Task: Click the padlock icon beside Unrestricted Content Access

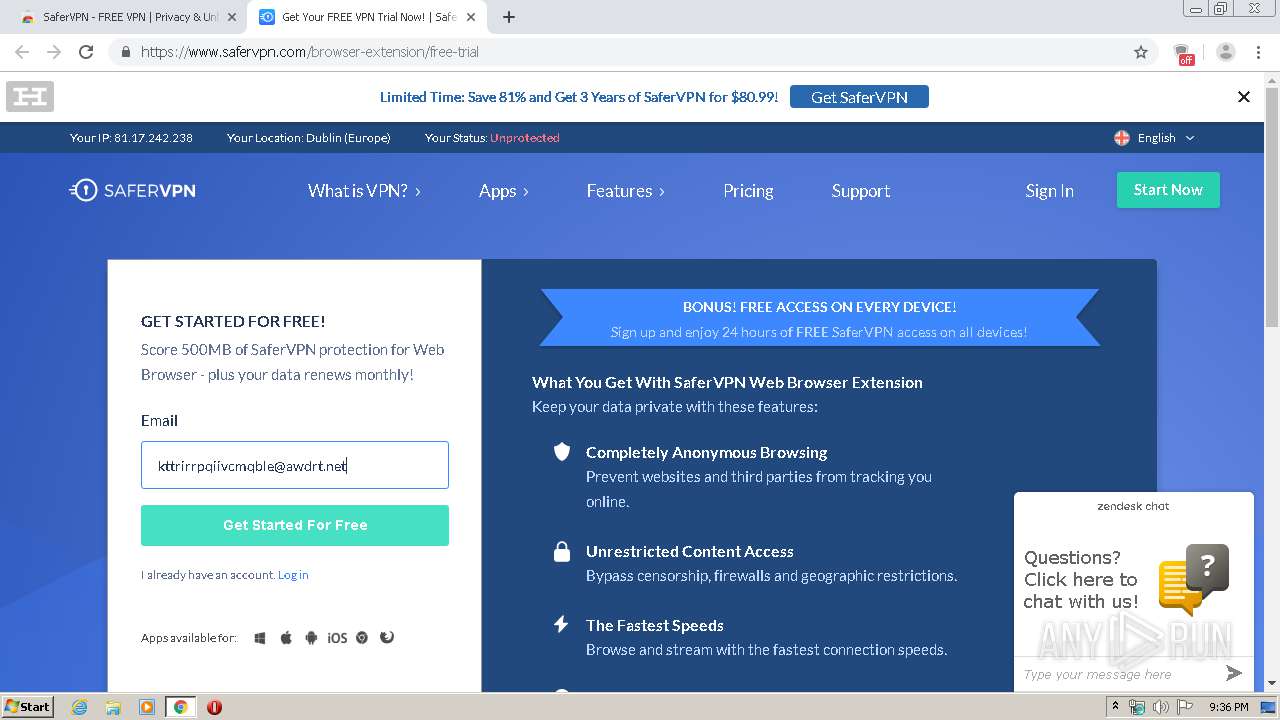Action: [x=562, y=551]
